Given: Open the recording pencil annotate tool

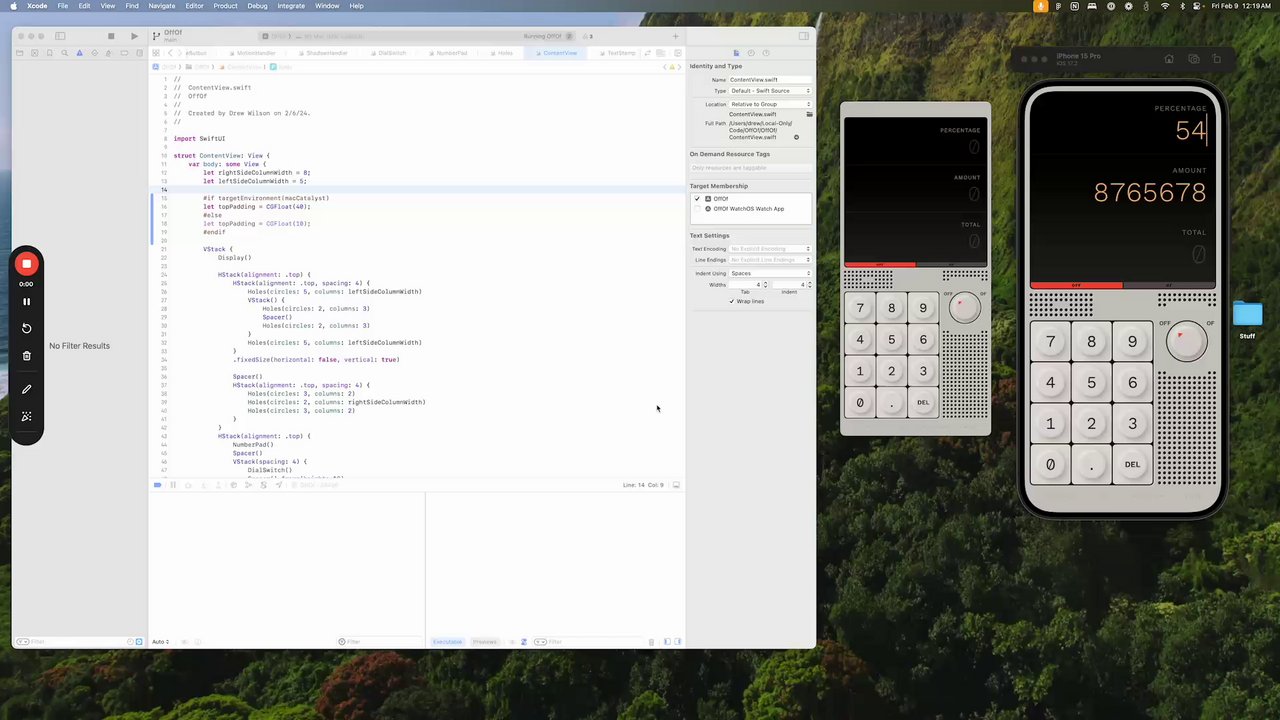Looking at the screenshot, I should pyautogui.click(x=27, y=389).
